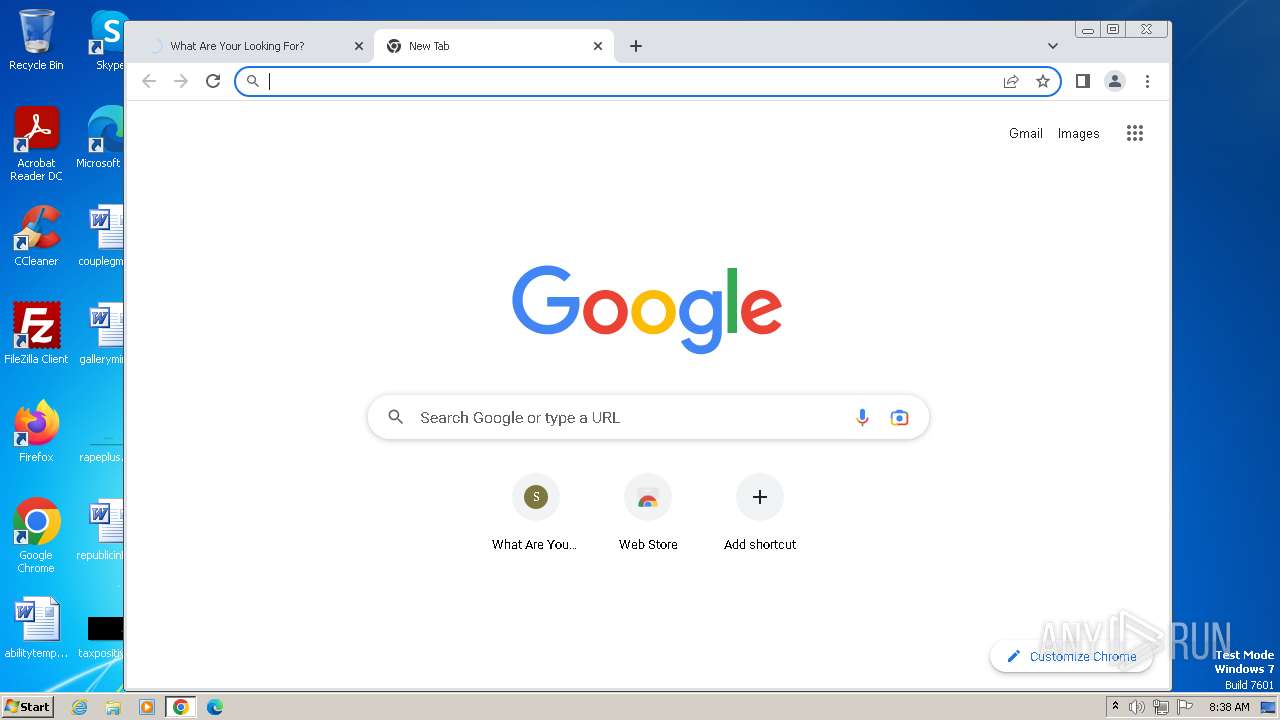Open the Chrome profile avatar
This screenshot has width=1280, height=720.
tap(1115, 81)
